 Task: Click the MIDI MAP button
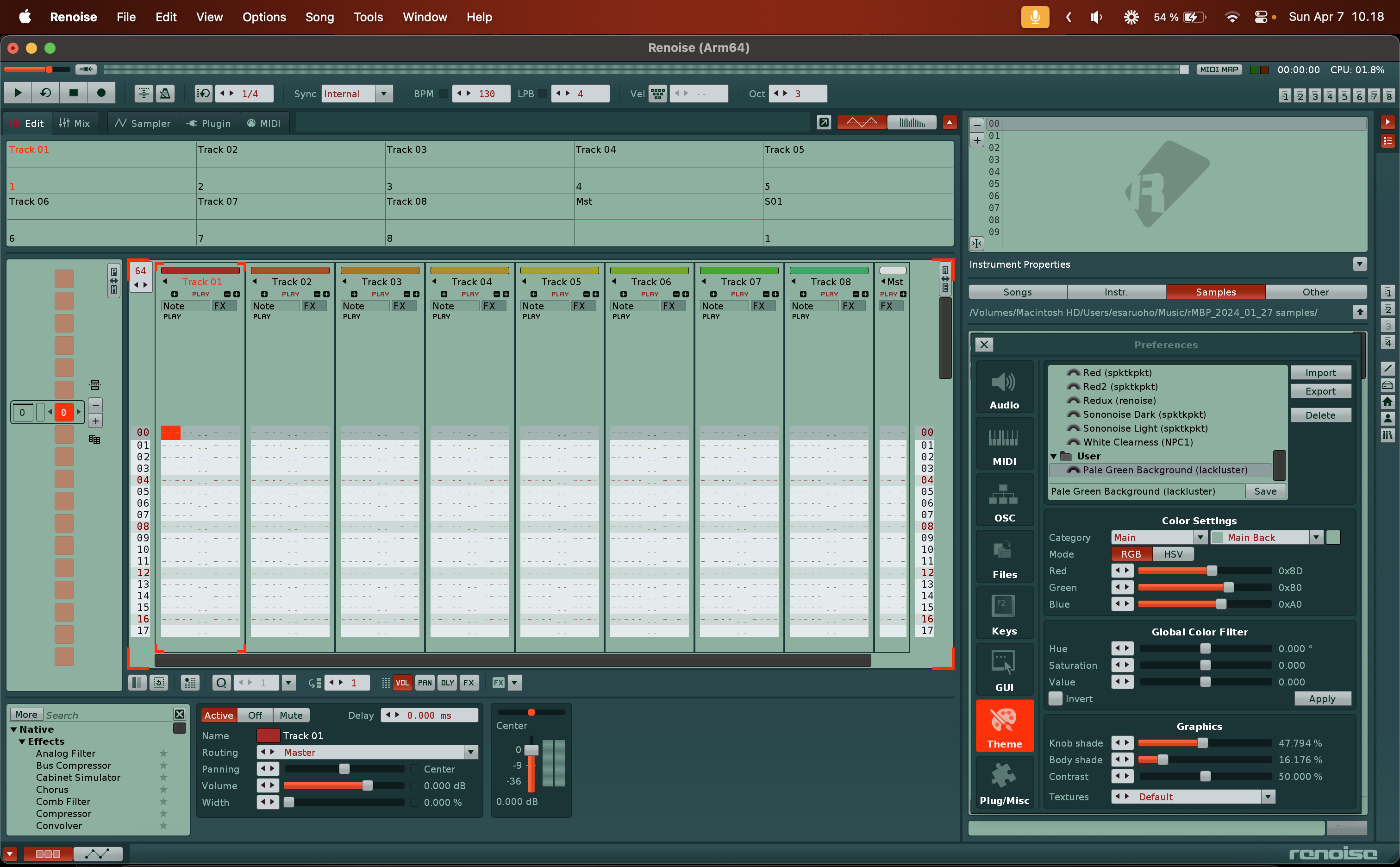1219,69
